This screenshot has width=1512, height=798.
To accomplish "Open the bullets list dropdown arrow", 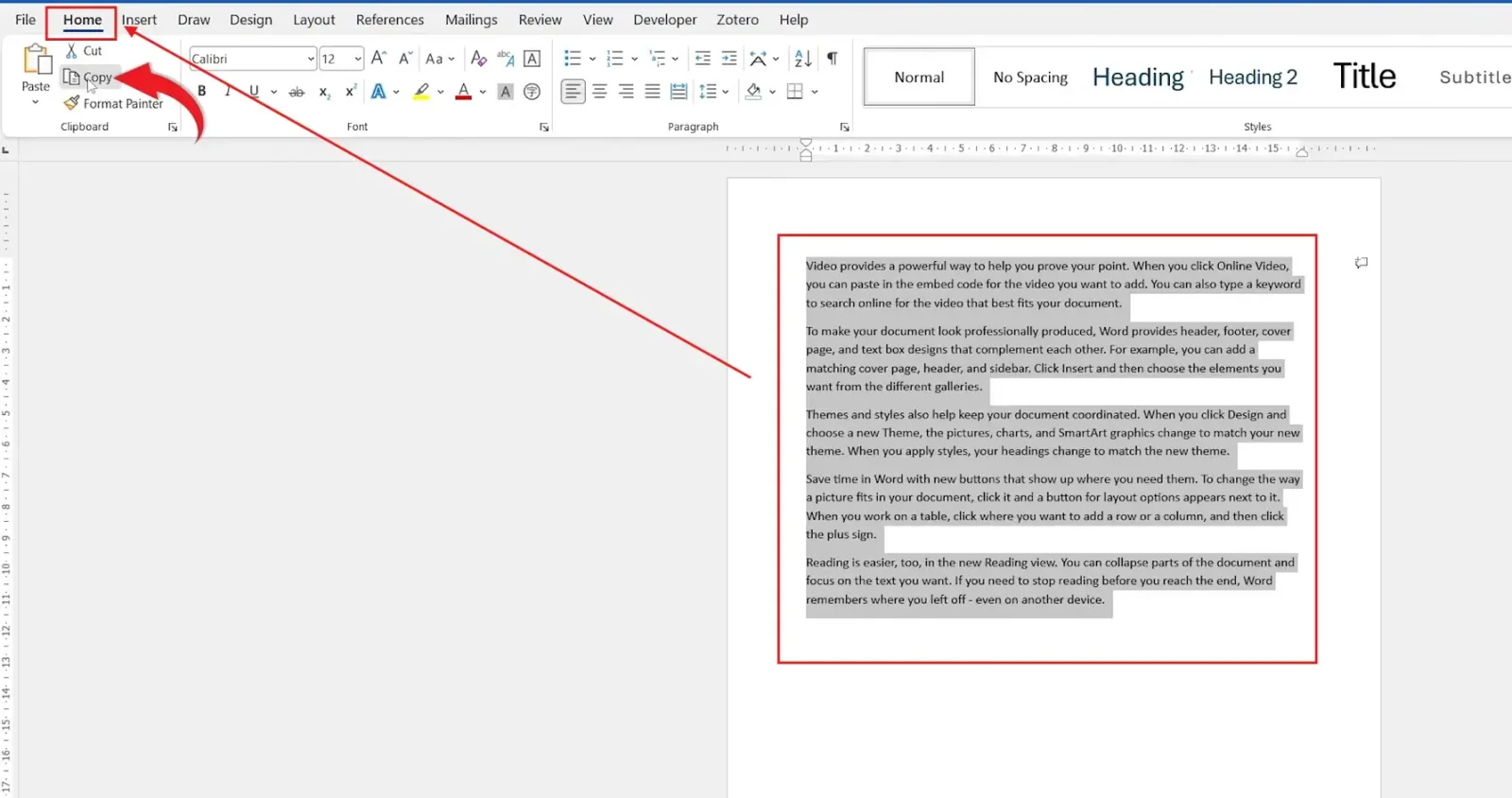I will pyautogui.click(x=593, y=59).
